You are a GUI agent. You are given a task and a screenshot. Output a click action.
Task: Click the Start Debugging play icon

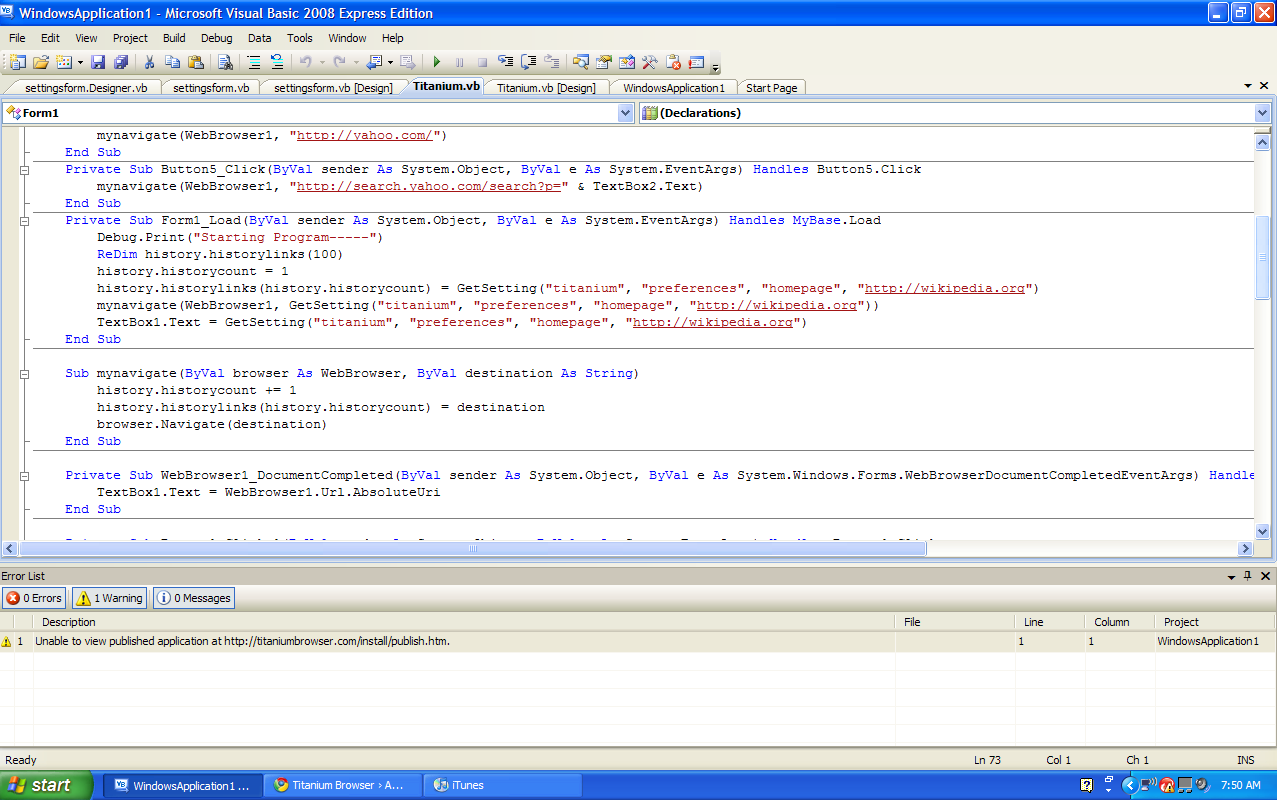436,62
